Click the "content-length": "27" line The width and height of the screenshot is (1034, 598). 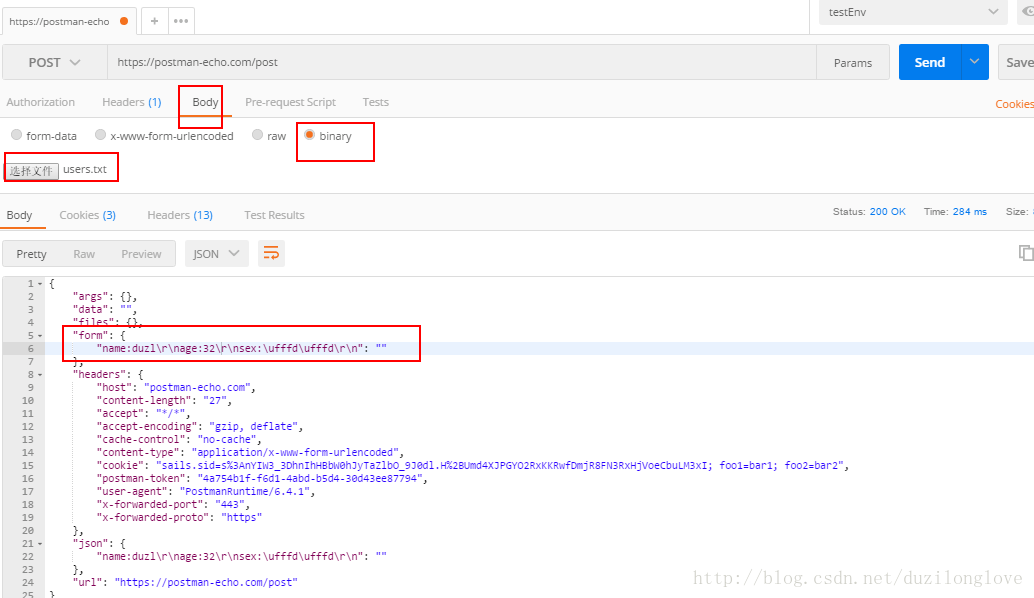click(164, 401)
